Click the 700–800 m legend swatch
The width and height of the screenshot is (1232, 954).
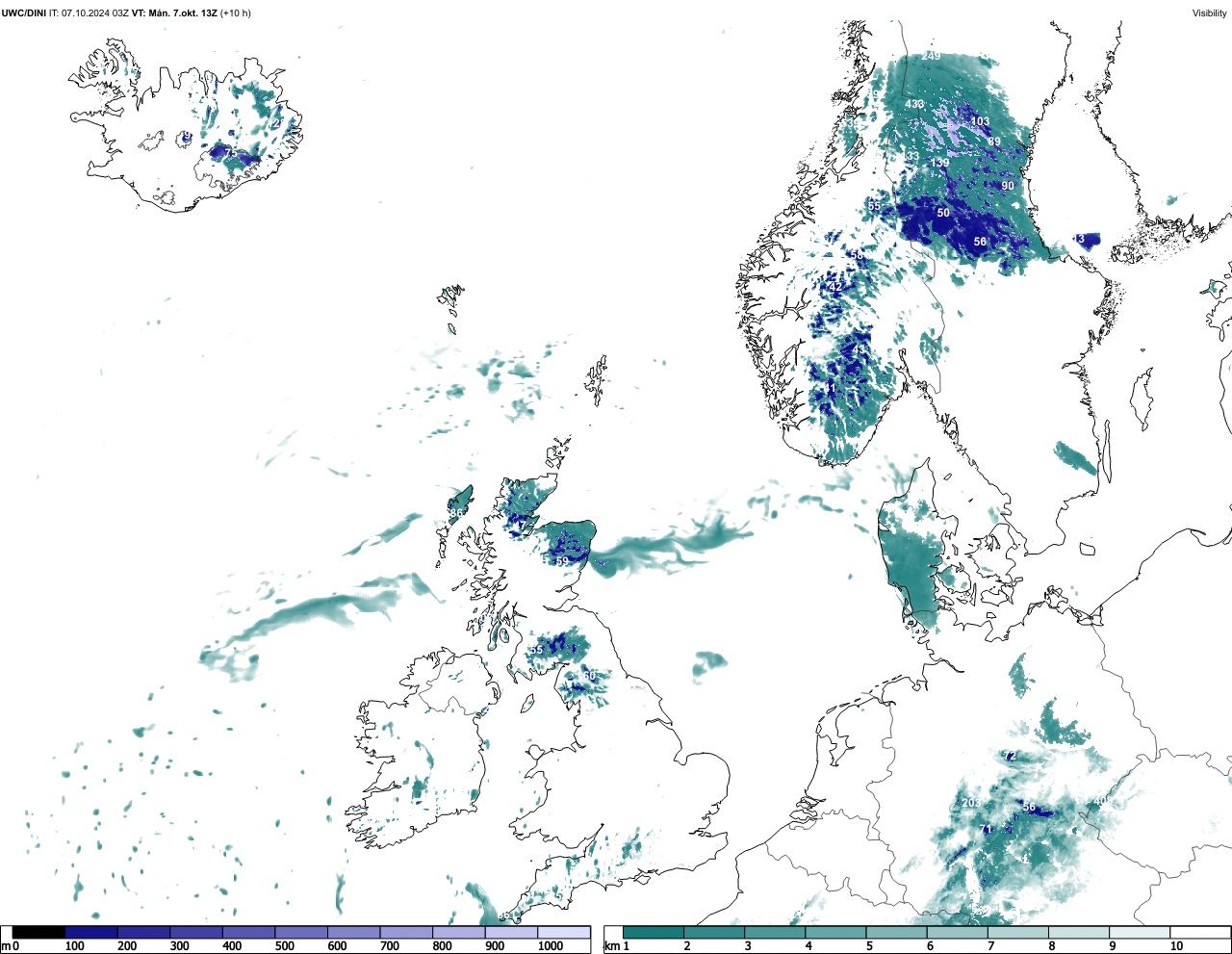[x=406, y=932]
